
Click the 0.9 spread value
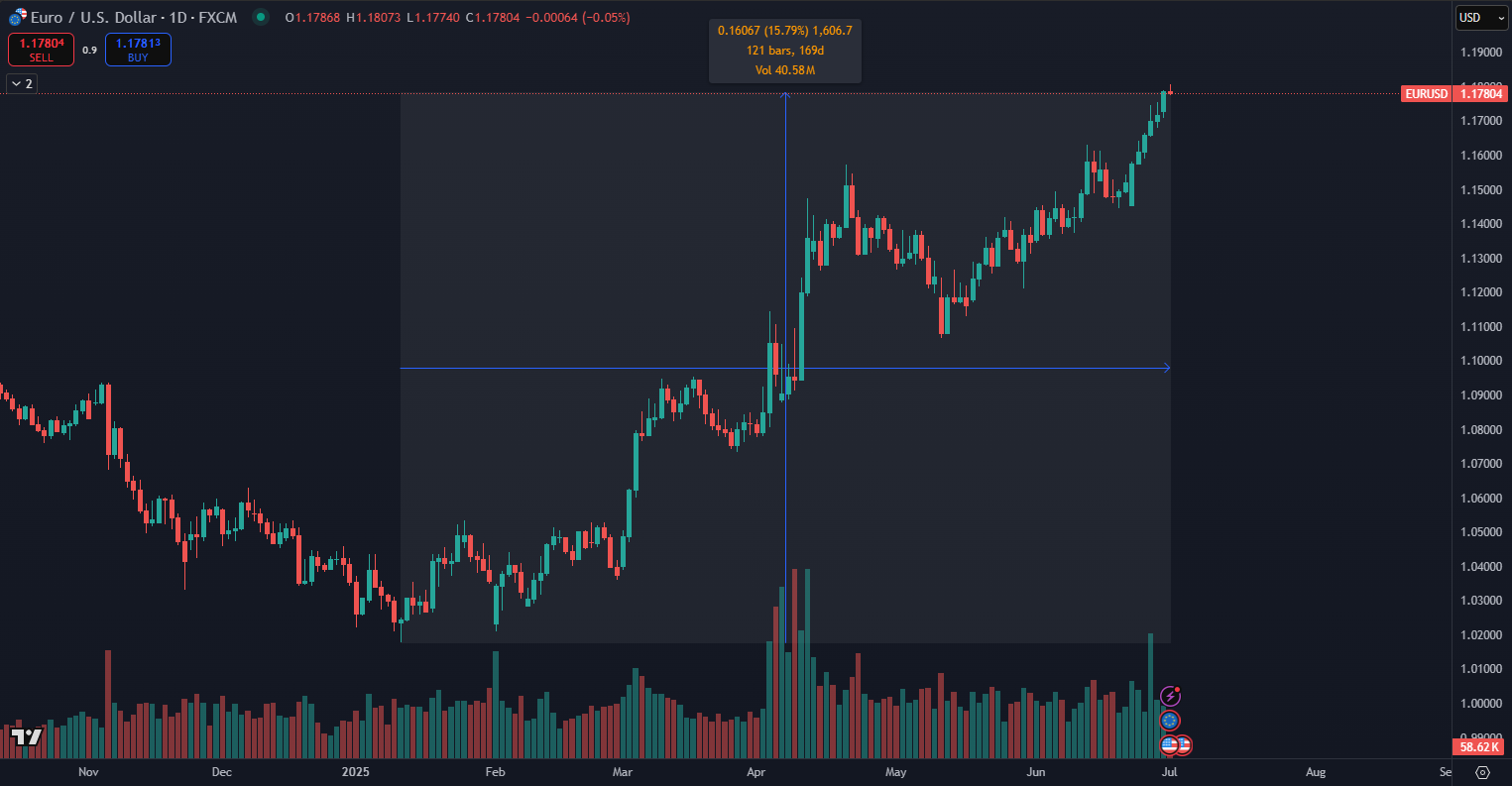pos(89,50)
